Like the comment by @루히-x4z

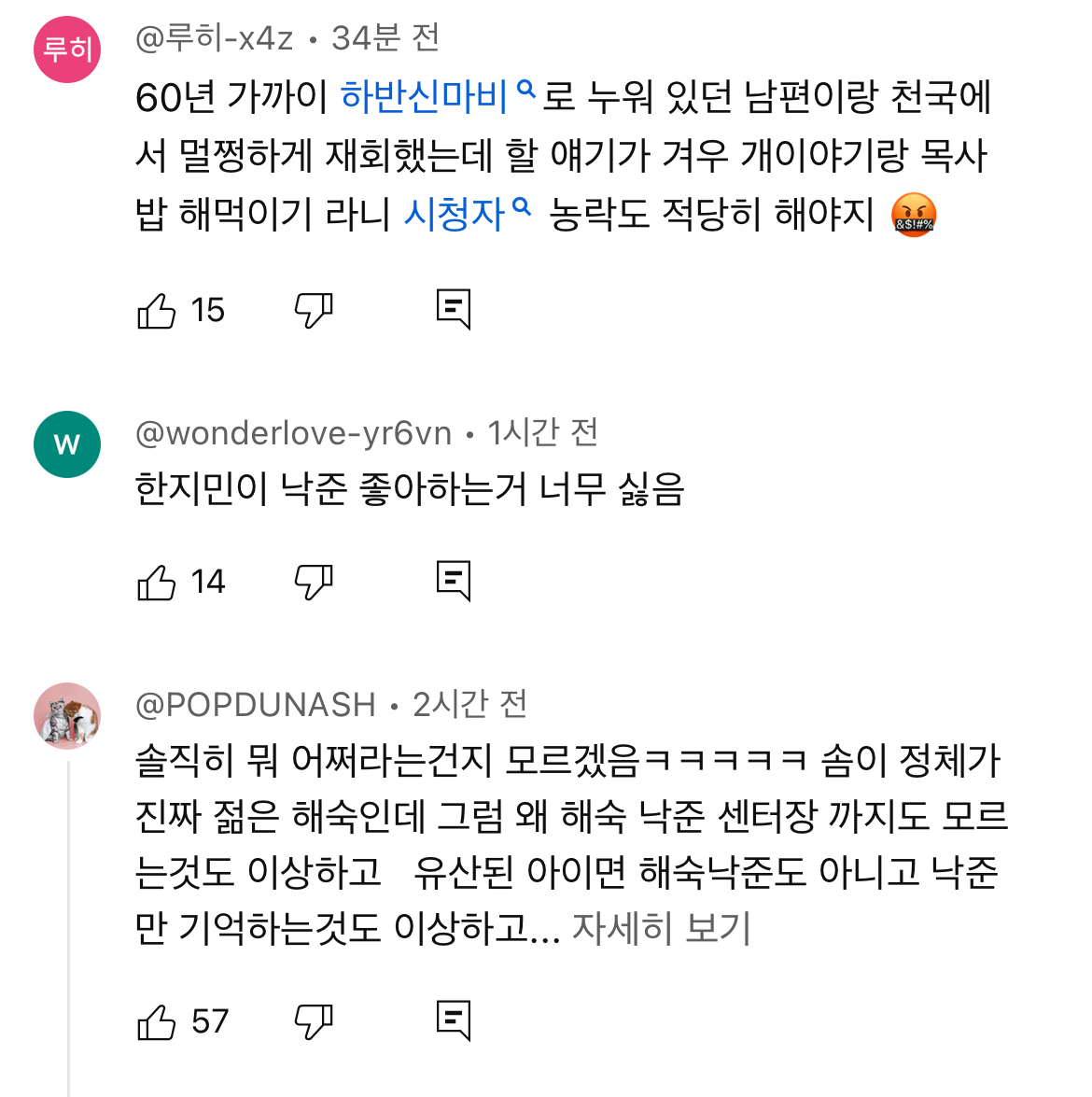157,310
